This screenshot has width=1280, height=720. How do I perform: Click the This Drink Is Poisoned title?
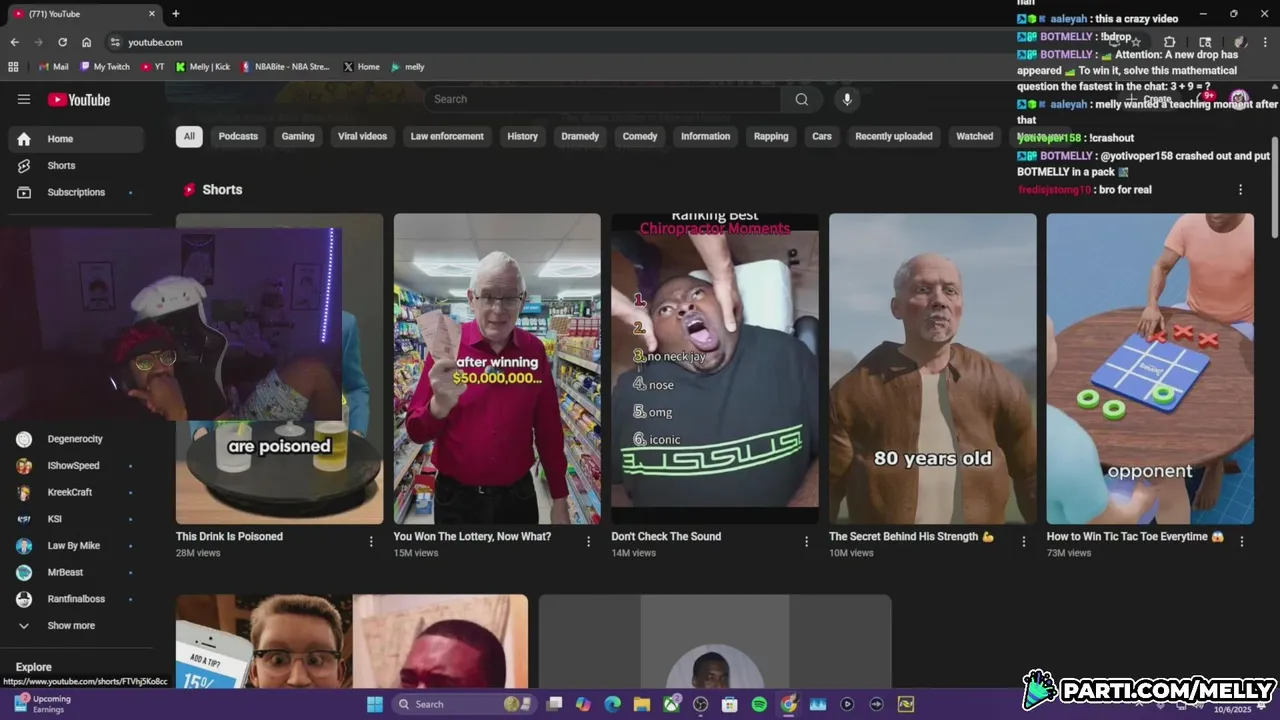pos(229,537)
